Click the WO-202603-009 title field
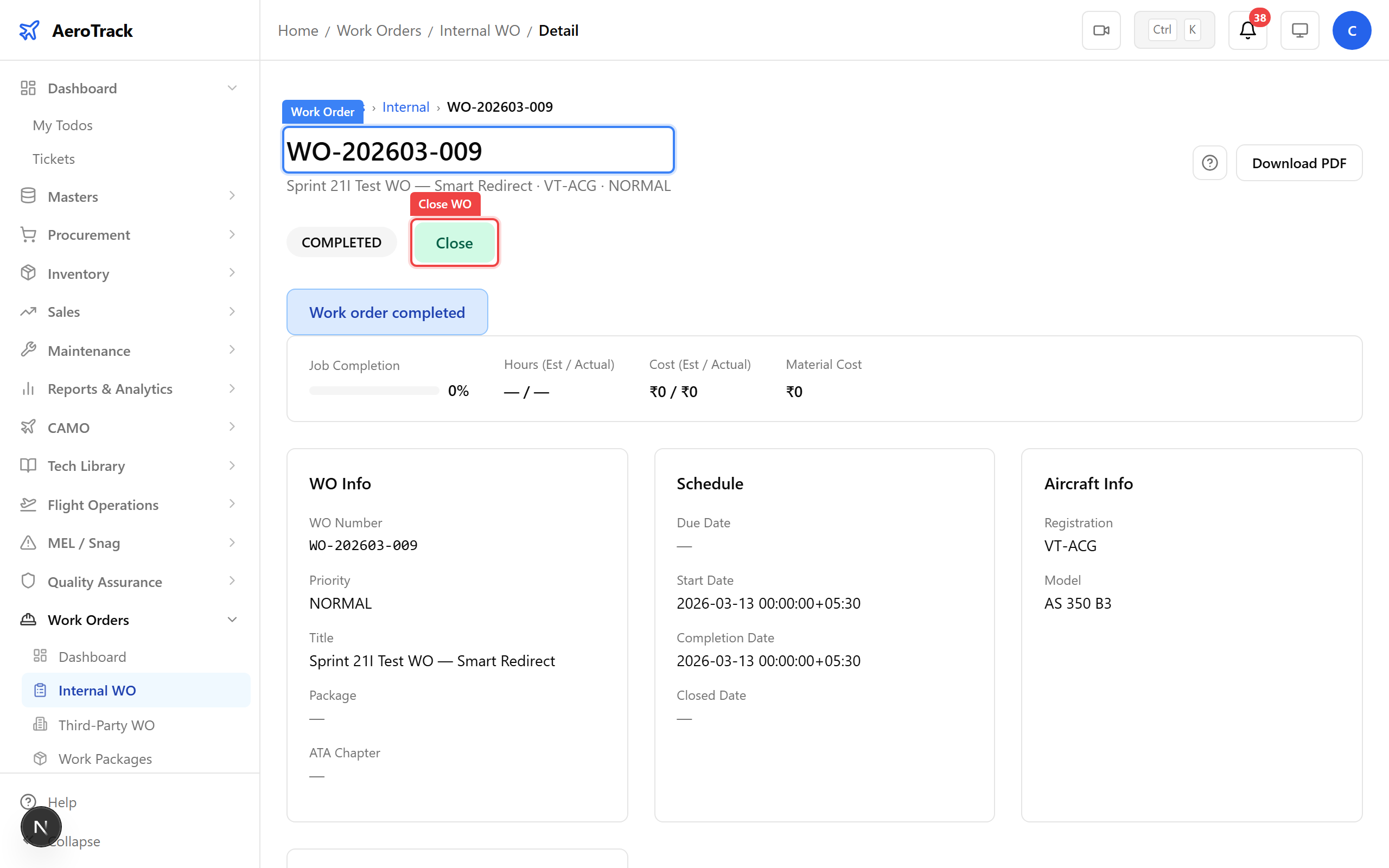The height and width of the screenshot is (868, 1389). tap(477, 150)
